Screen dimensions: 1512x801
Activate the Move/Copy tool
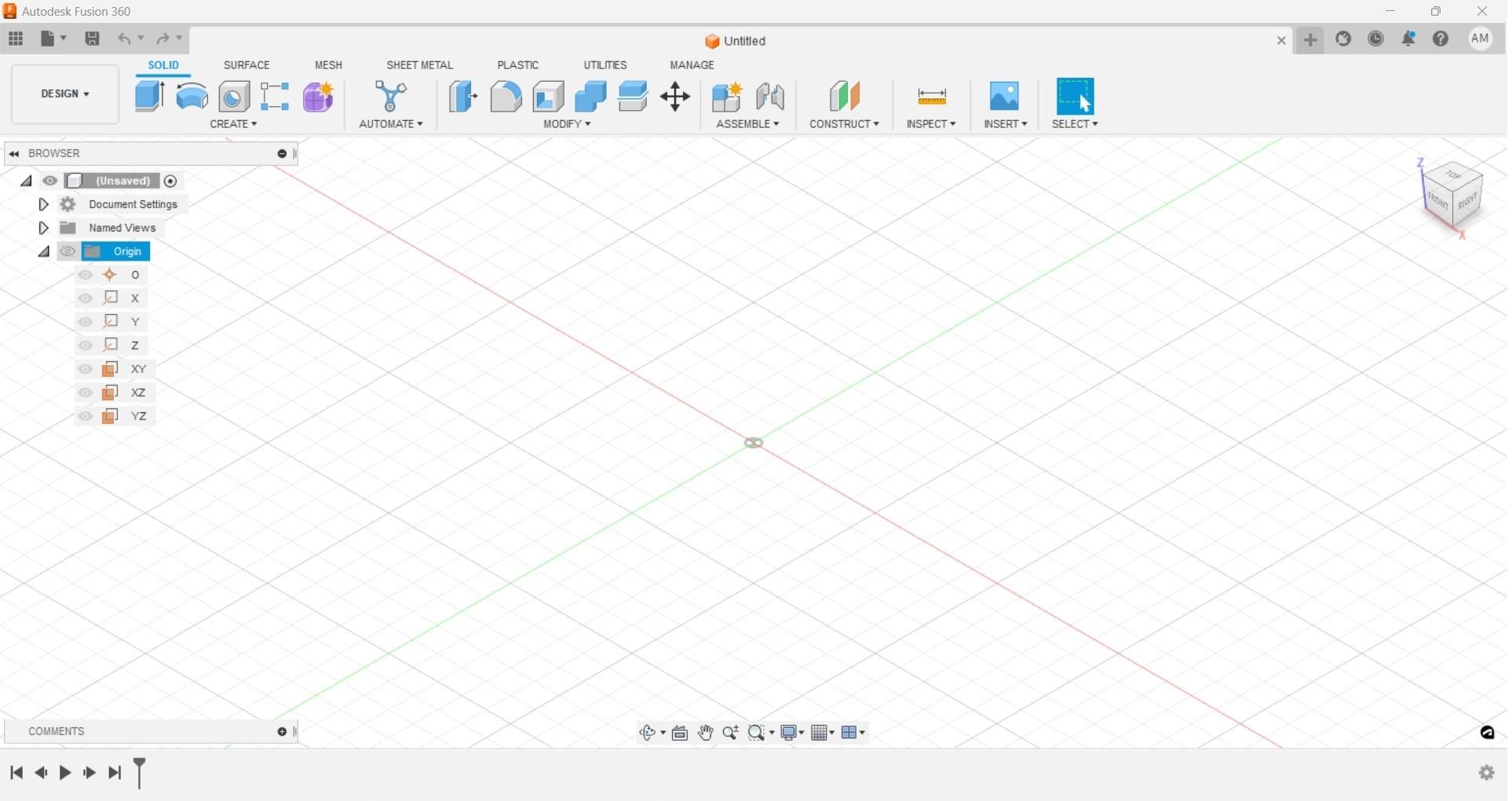pyautogui.click(x=677, y=97)
